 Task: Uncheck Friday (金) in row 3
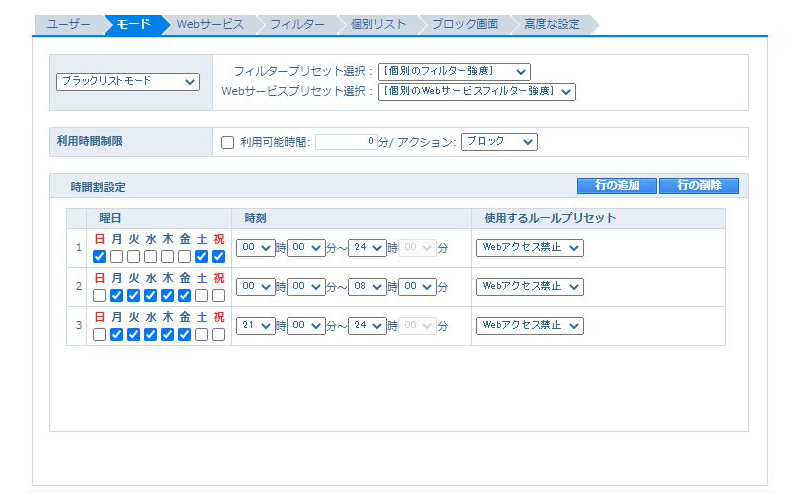click(185, 334)
